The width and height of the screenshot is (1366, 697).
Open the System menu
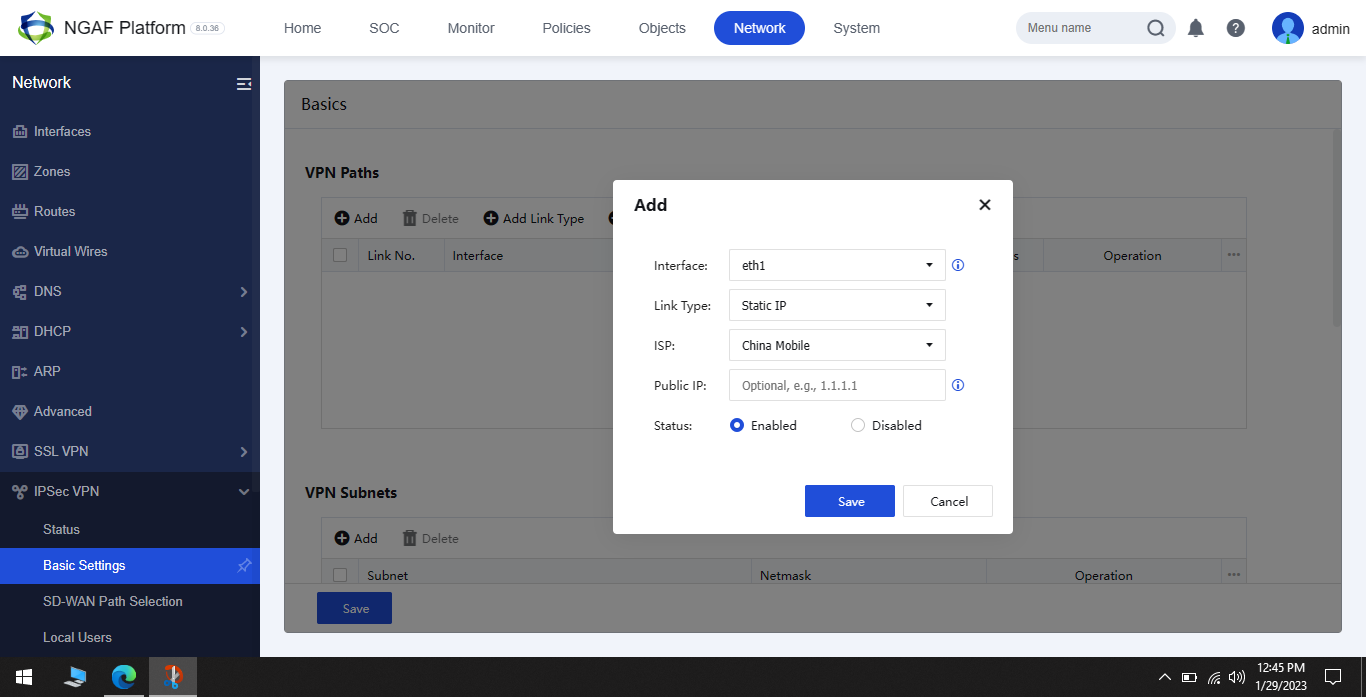856,27
